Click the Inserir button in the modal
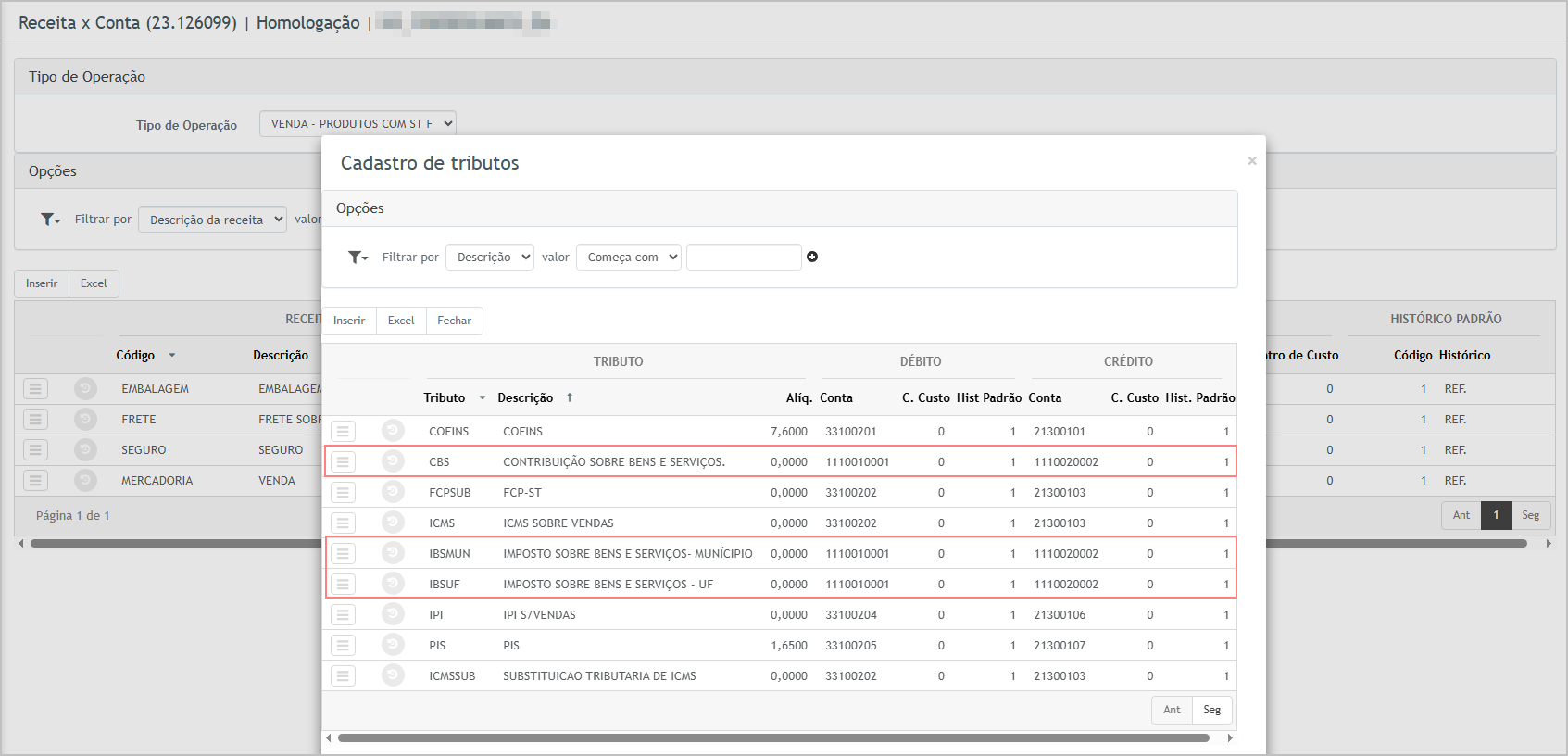 pos(349,321)
